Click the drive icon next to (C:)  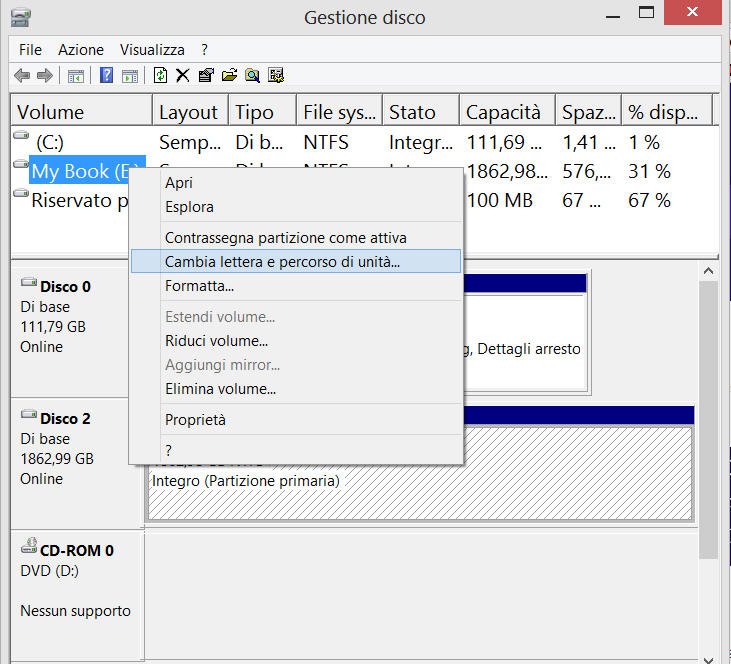pyautogui.click(x=21, y=135)
